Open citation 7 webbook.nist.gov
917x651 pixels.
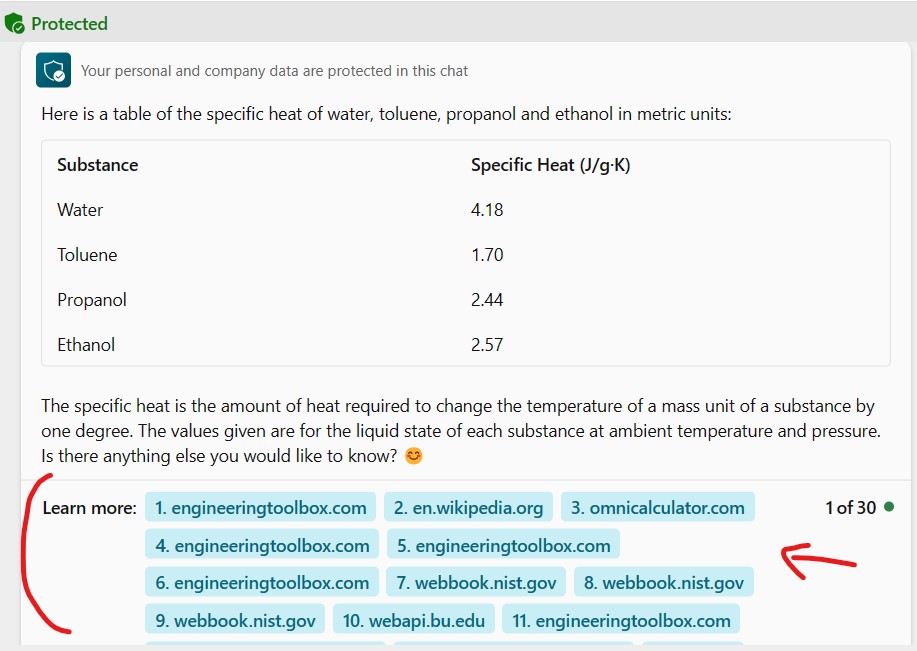pyautogui.click(x=475, y=582)
